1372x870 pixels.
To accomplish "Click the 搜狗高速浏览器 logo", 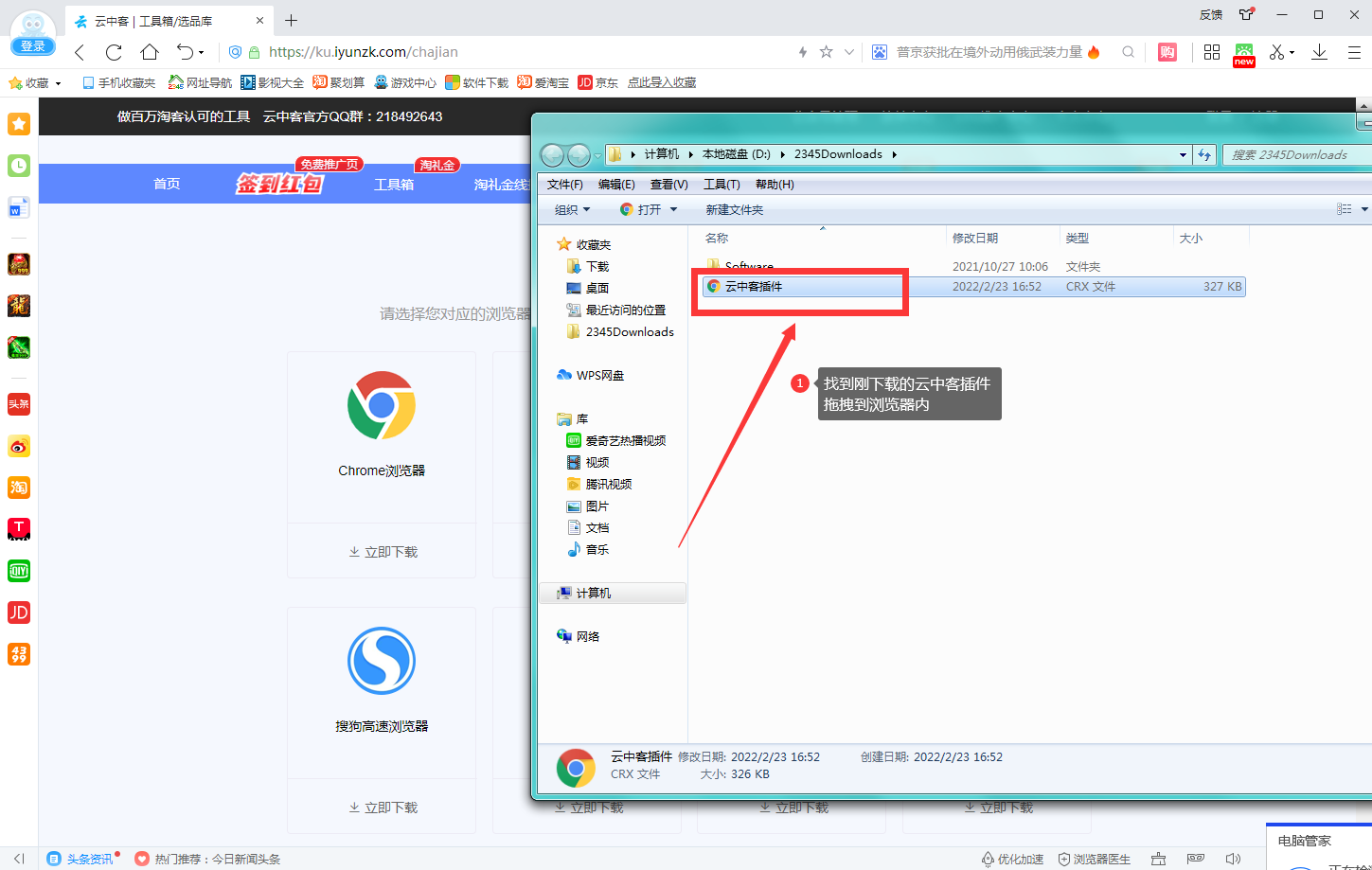I will pos(382,661).
